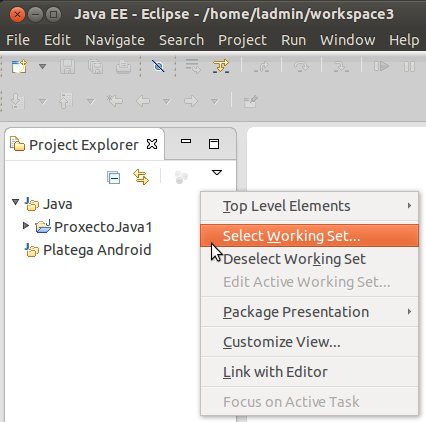Image resolution: width=426 pixels, height=422 pixels.
Task: Select the Java working set
Action: tap(58, 204)
